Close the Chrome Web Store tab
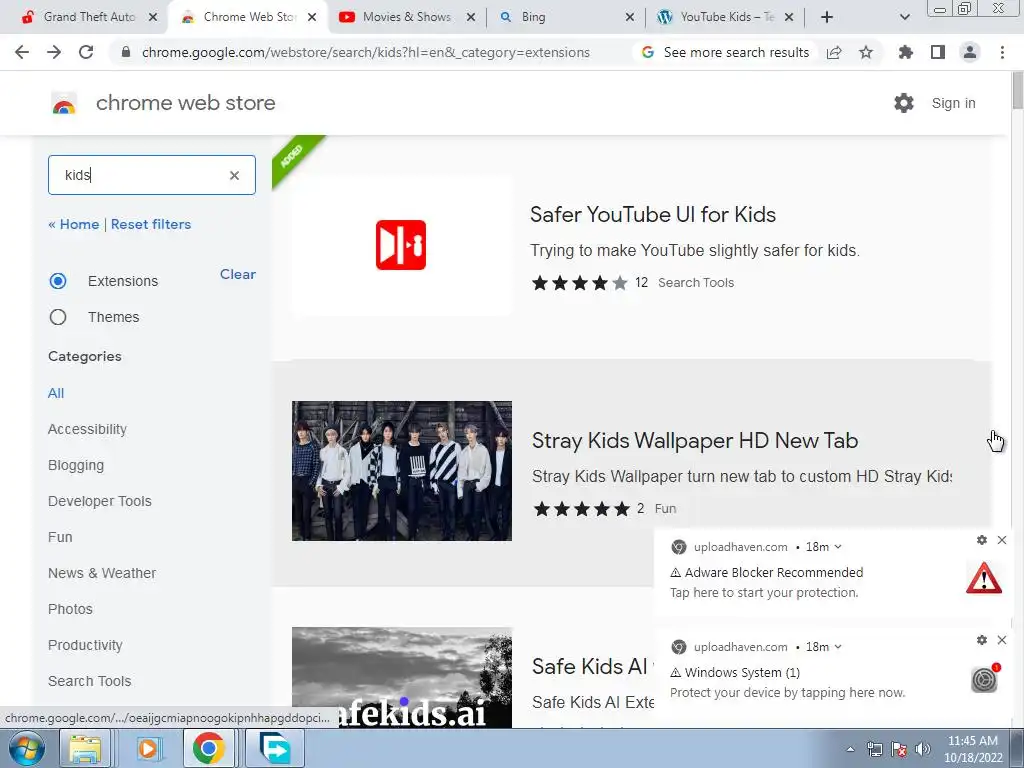The width and height of the screenshot is (1024, 768). click(312, 17)
